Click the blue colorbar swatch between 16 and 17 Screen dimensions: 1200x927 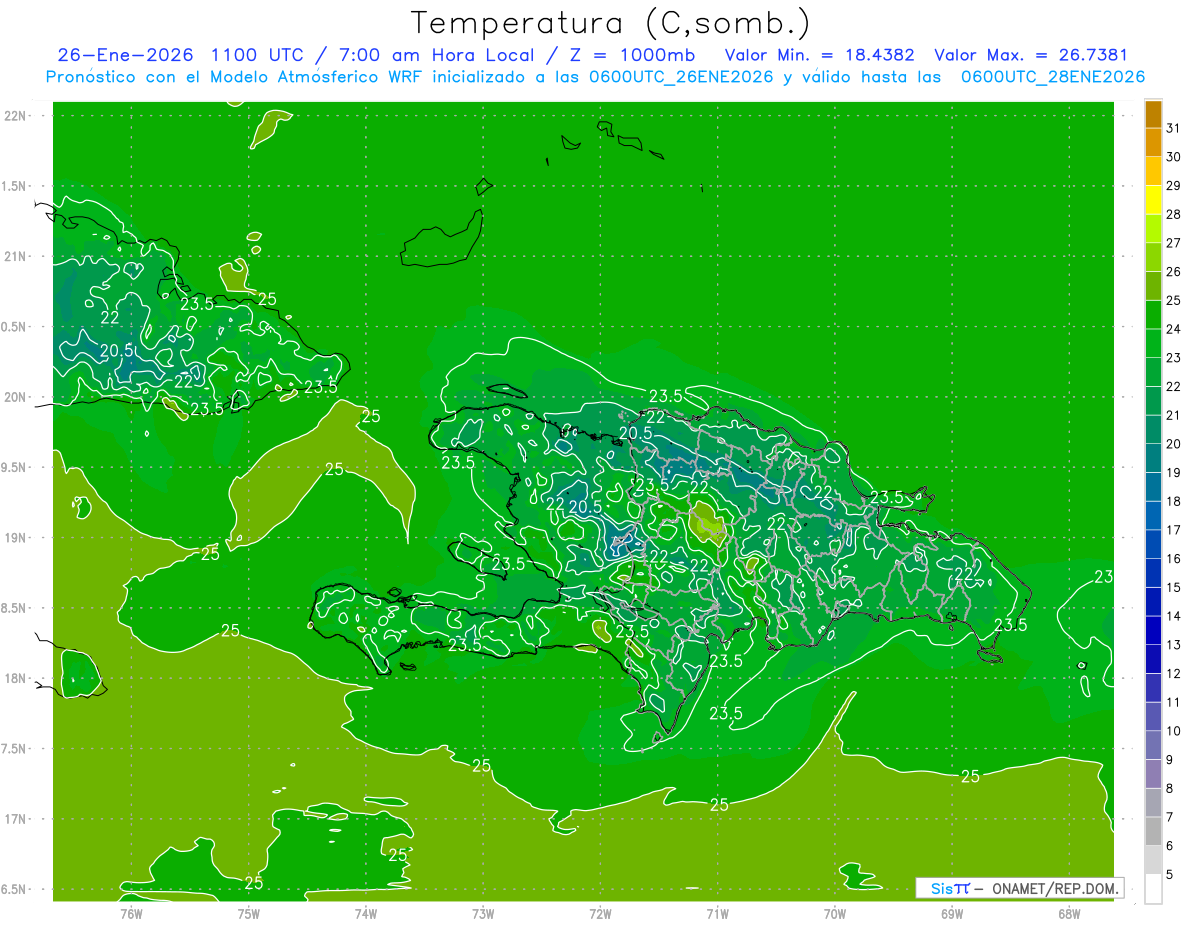pyautogui.click(x=1153, y=545)
